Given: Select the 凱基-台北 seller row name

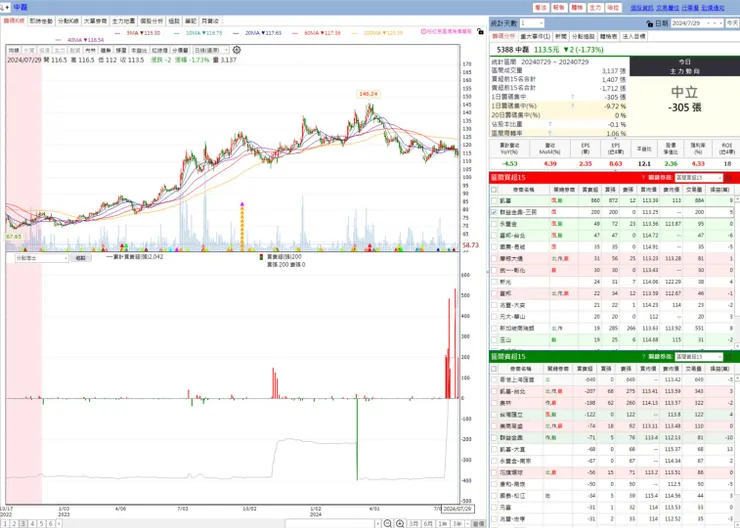Looking at the screenshot, I should (512, 391).
